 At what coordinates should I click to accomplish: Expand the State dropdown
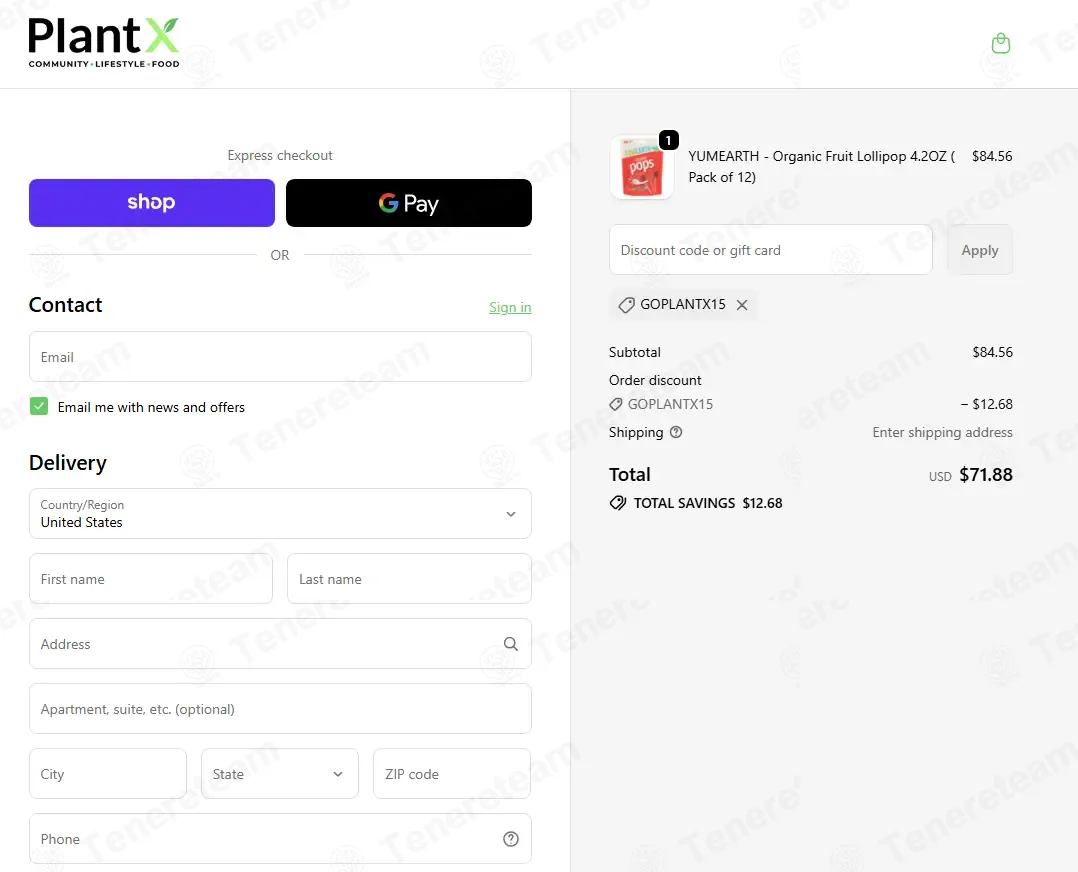280,774
